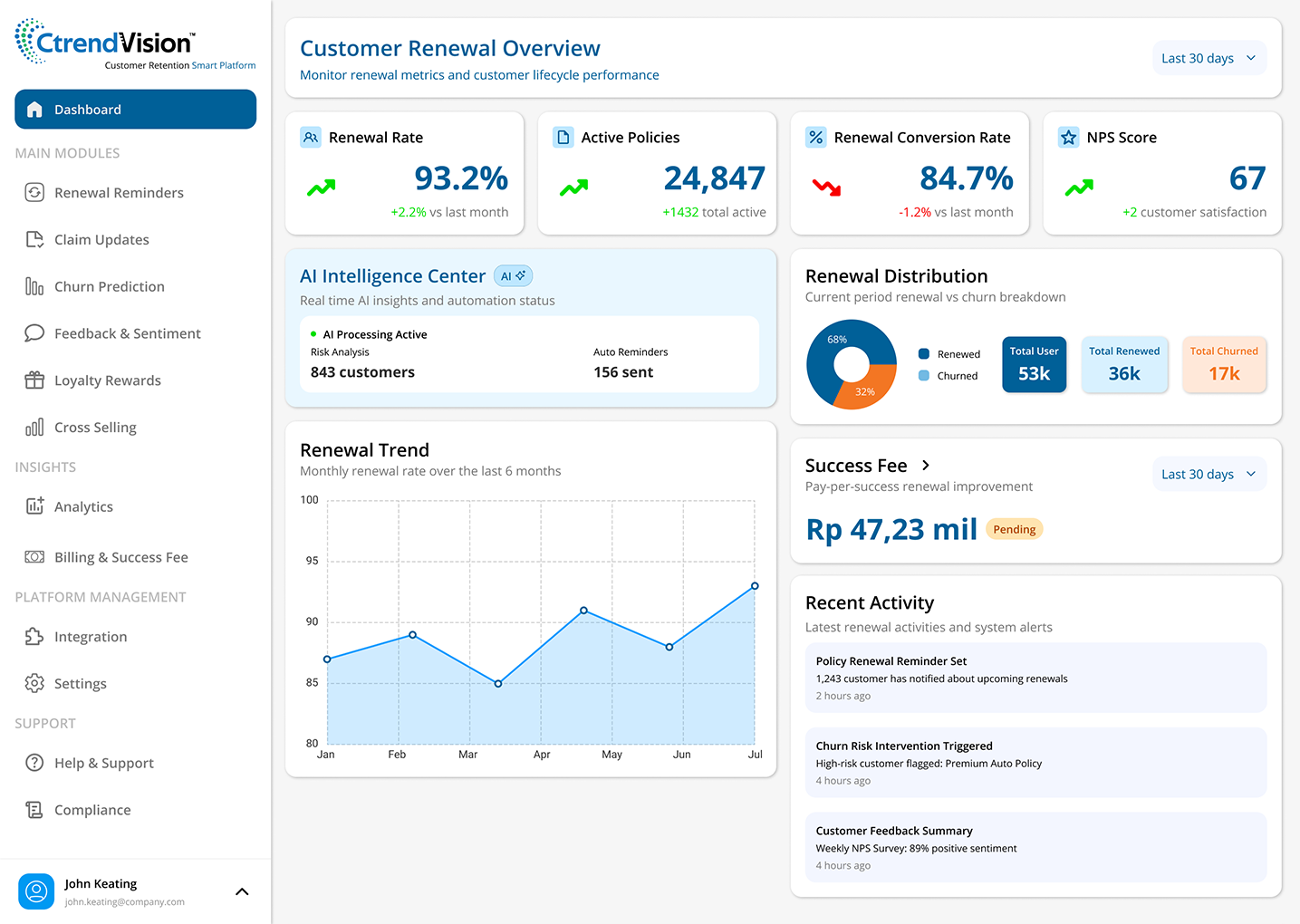Image resolution: width=1300 pixels, height=924 pixels.
Task: Click the Feedback & Sentiment speech bubble icon
Action: (x=34, y=333)
